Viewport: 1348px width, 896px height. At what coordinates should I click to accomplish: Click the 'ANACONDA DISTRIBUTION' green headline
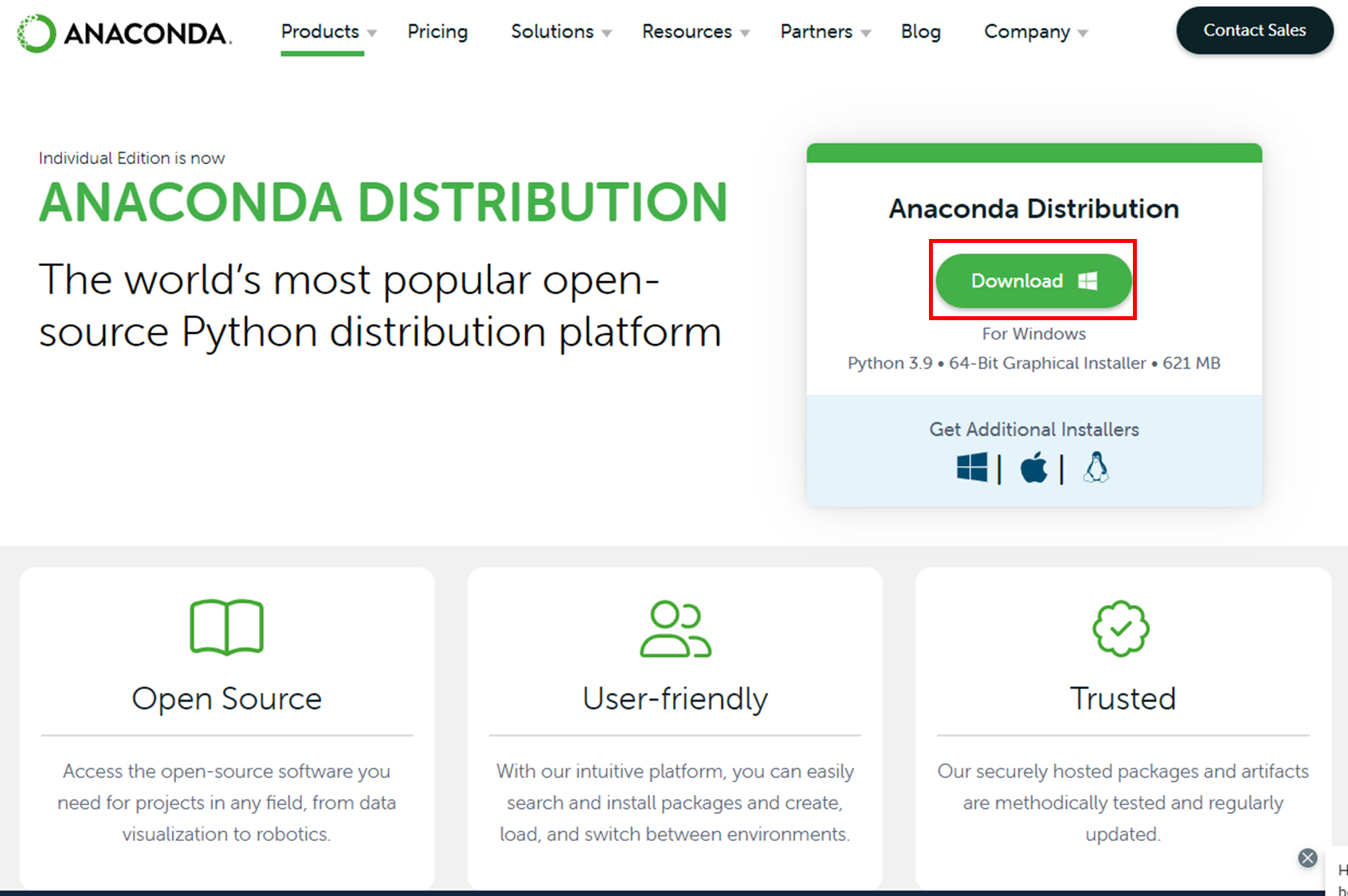(x=383, y=202)
